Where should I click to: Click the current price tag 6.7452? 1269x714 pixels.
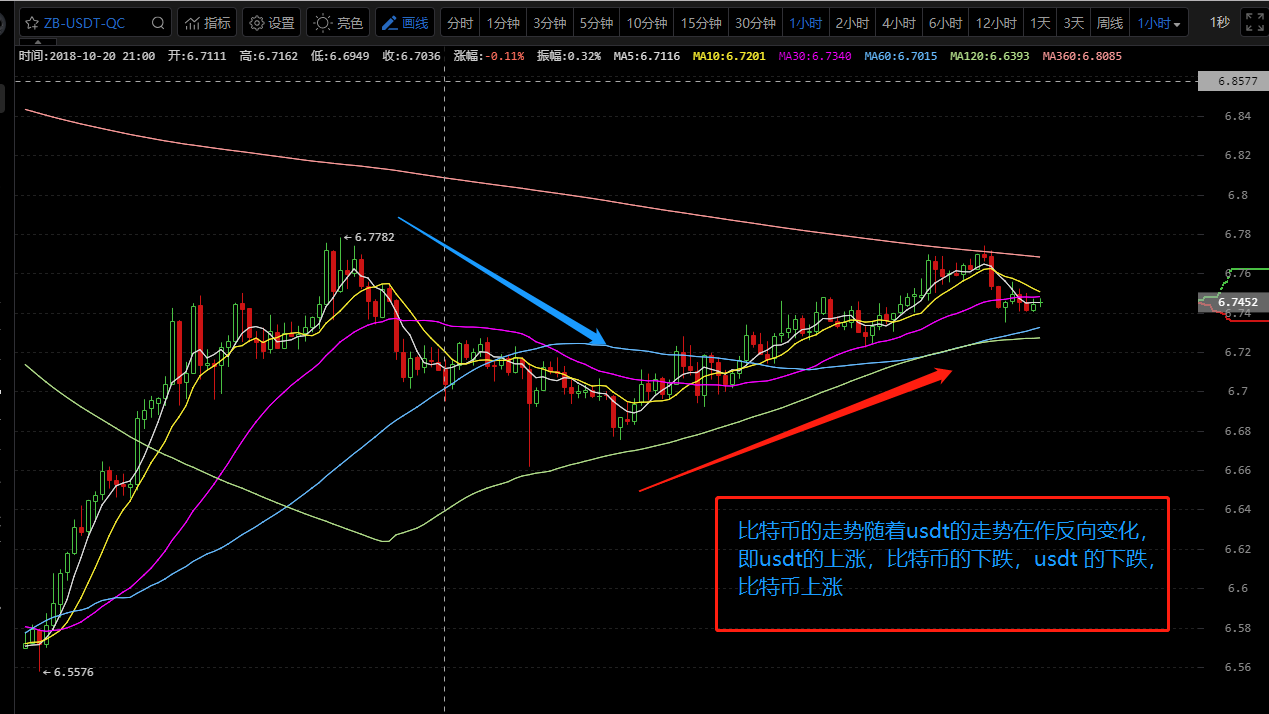(x=1233, y=300)
